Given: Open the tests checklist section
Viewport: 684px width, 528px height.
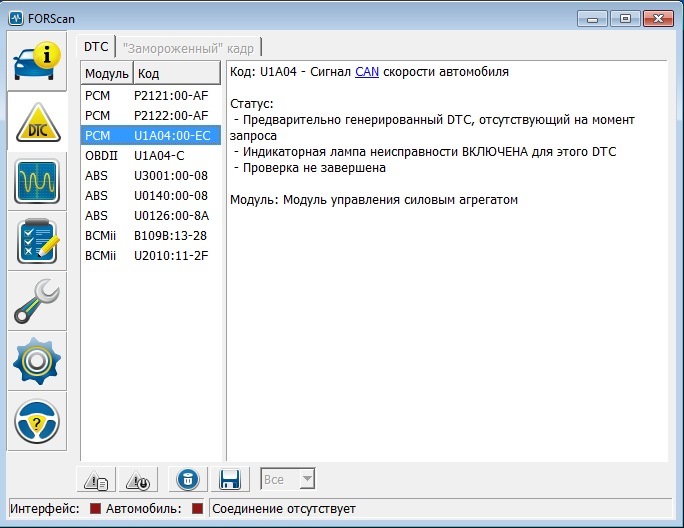Looking at the screenshot, I should point(37,241).
